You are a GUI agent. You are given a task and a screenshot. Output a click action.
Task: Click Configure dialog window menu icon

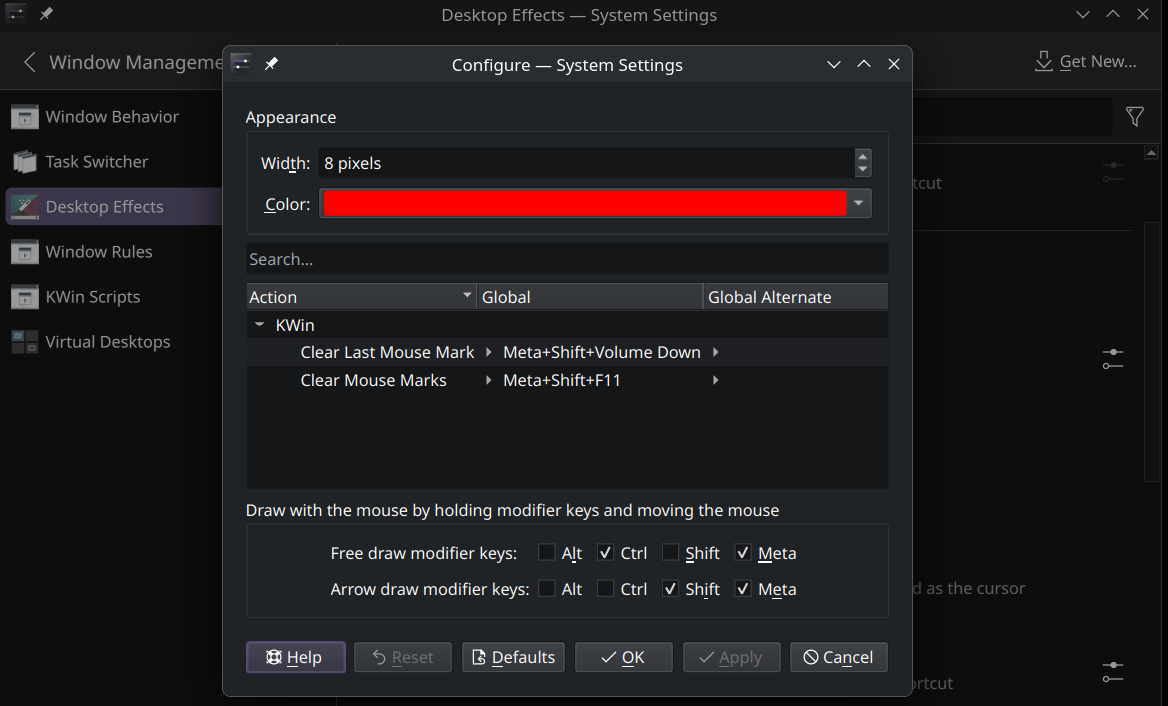241,64
